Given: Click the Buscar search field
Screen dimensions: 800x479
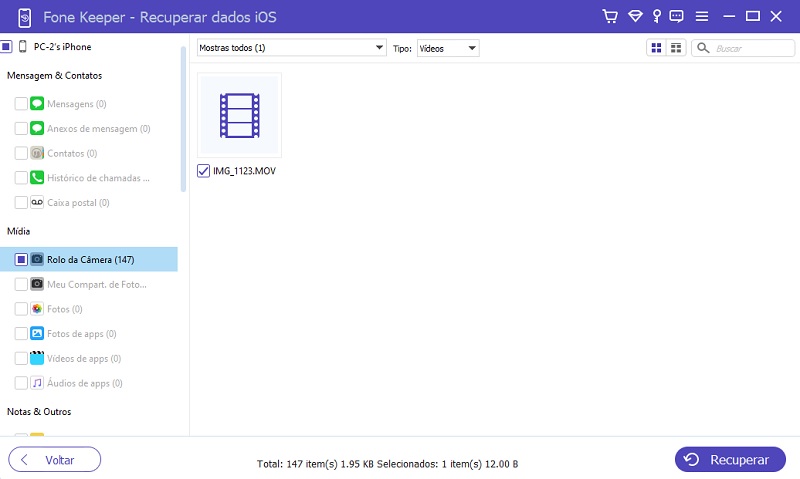Looking at the screenshot, I should click(x=743, y=48).
